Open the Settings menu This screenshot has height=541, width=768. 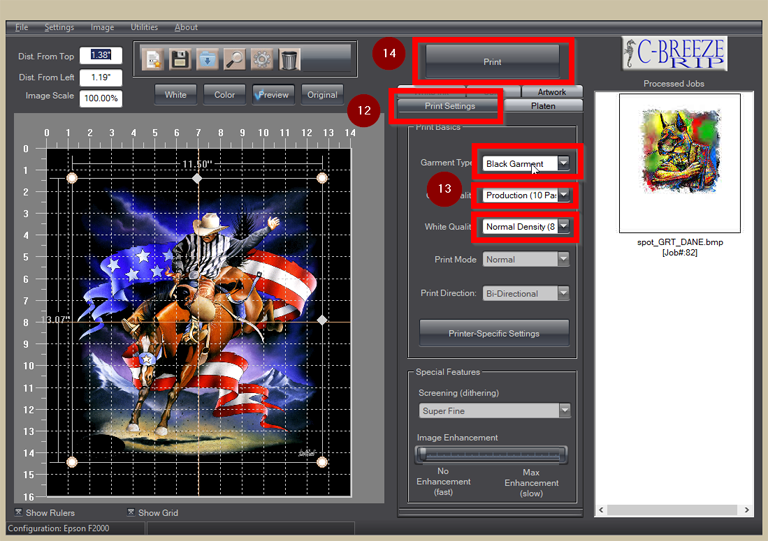click(x=59, y=27)
